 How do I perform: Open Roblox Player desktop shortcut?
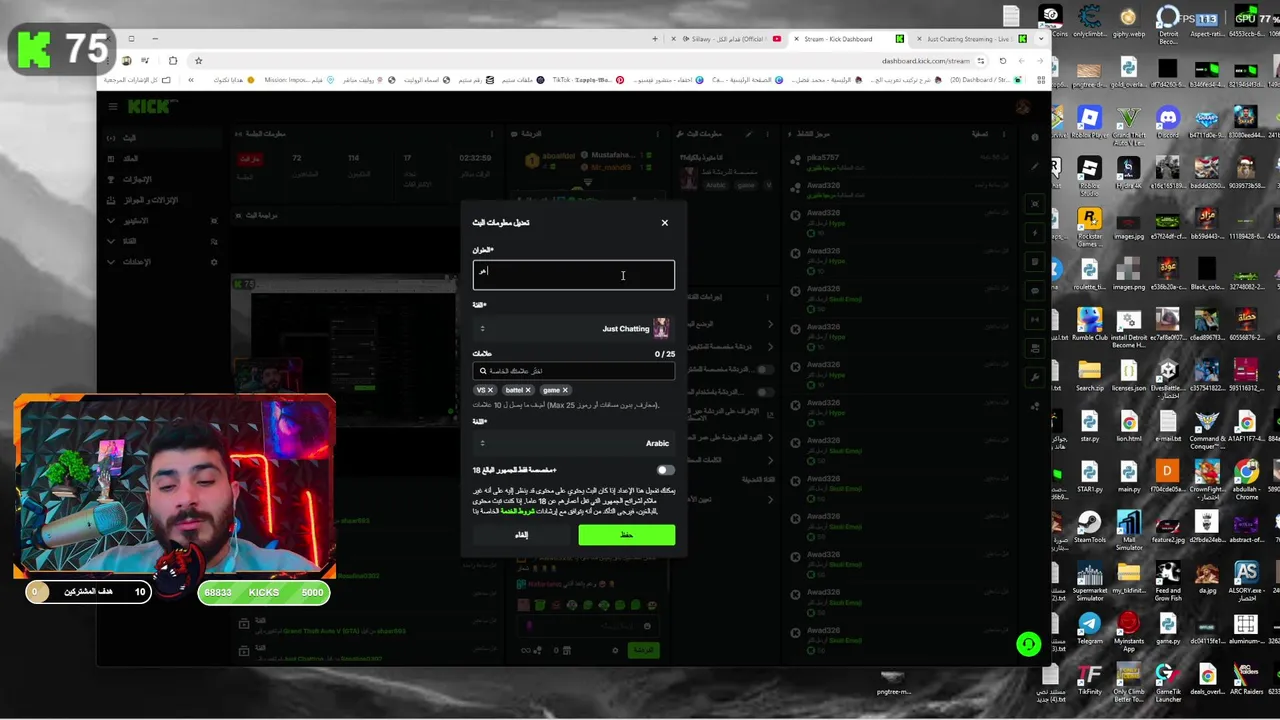pos(1090,123)
